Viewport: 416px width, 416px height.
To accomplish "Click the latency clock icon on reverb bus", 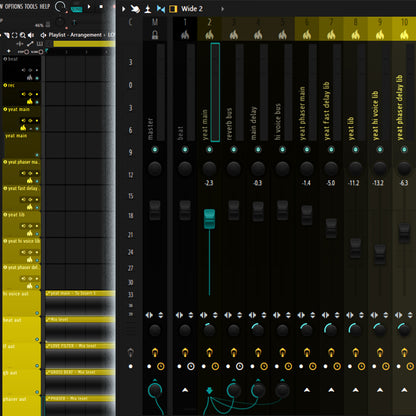I will 239,366.
